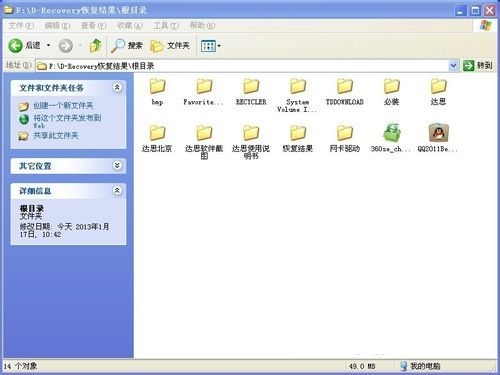Expand the 其它位置 panel
Screen dimensions: 500x375
pyautogui.click(x=117, y=165)
